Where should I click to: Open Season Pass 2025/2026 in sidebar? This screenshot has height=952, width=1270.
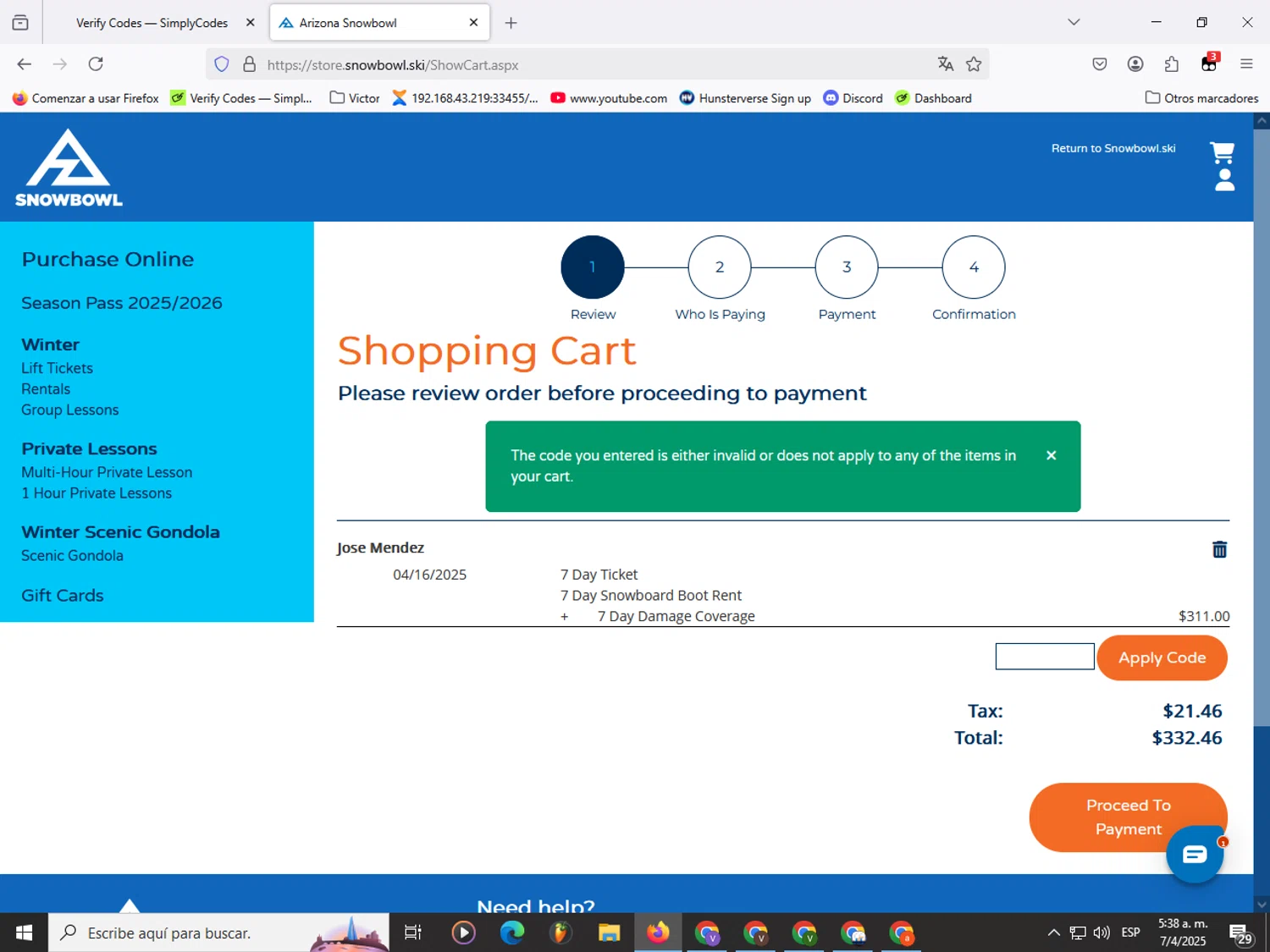pos(122,303)
